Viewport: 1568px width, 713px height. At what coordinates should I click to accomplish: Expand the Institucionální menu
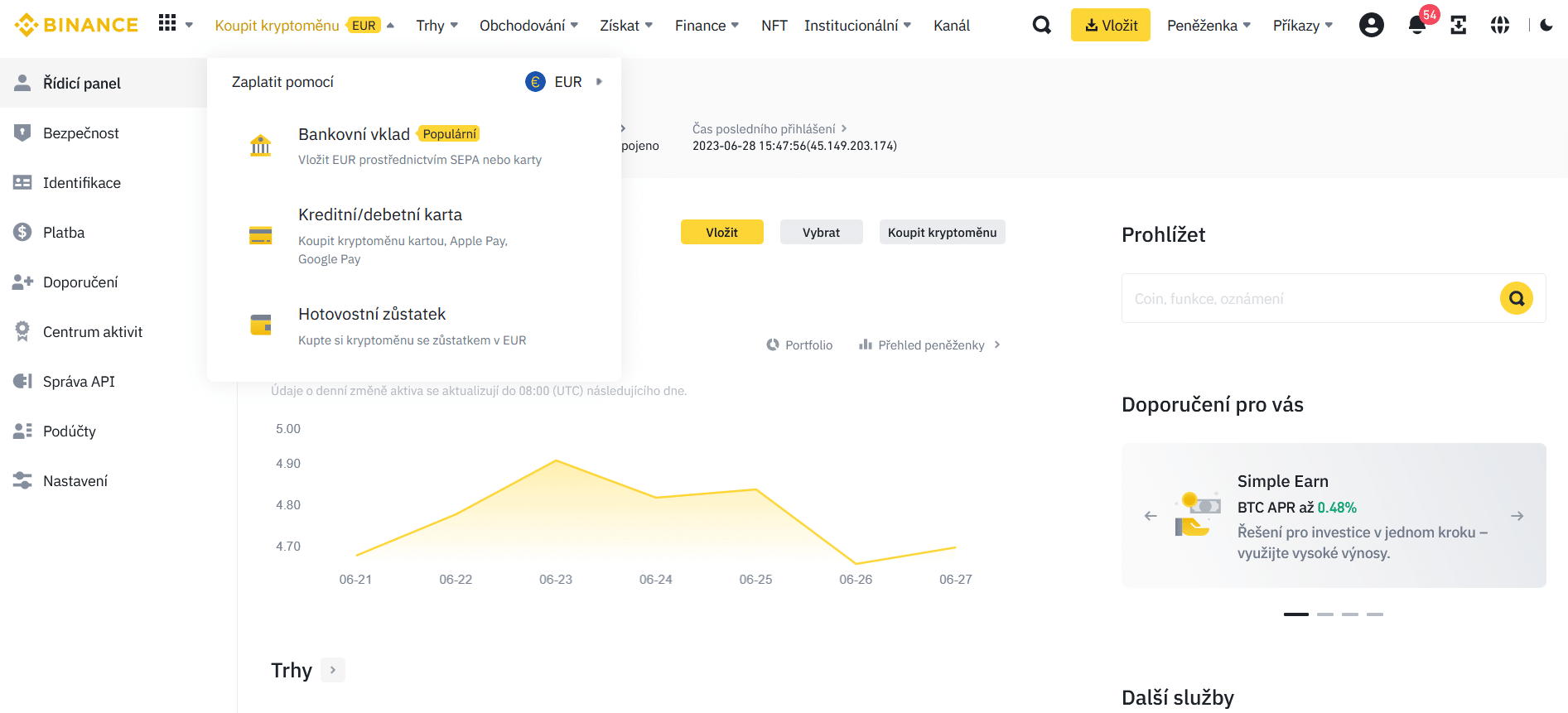point(858,26)
